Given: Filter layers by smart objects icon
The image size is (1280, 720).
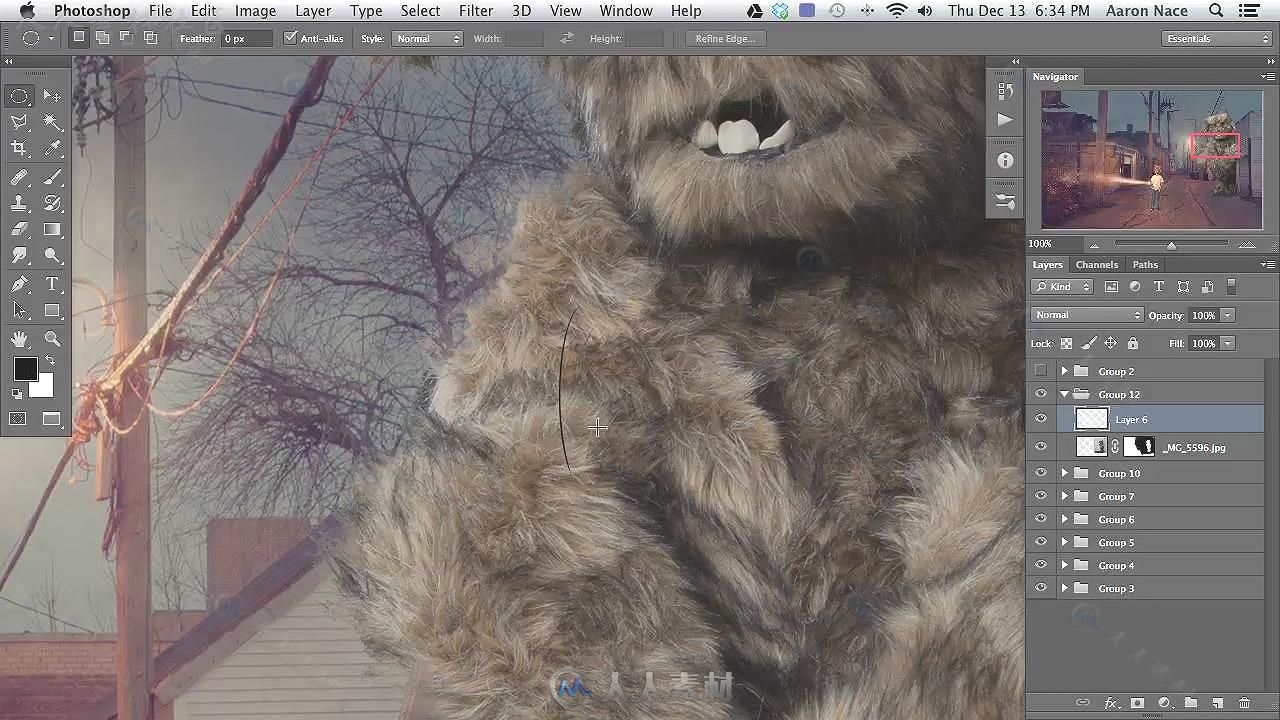Looking at the screenshot, I should [x=1207, y=287].
